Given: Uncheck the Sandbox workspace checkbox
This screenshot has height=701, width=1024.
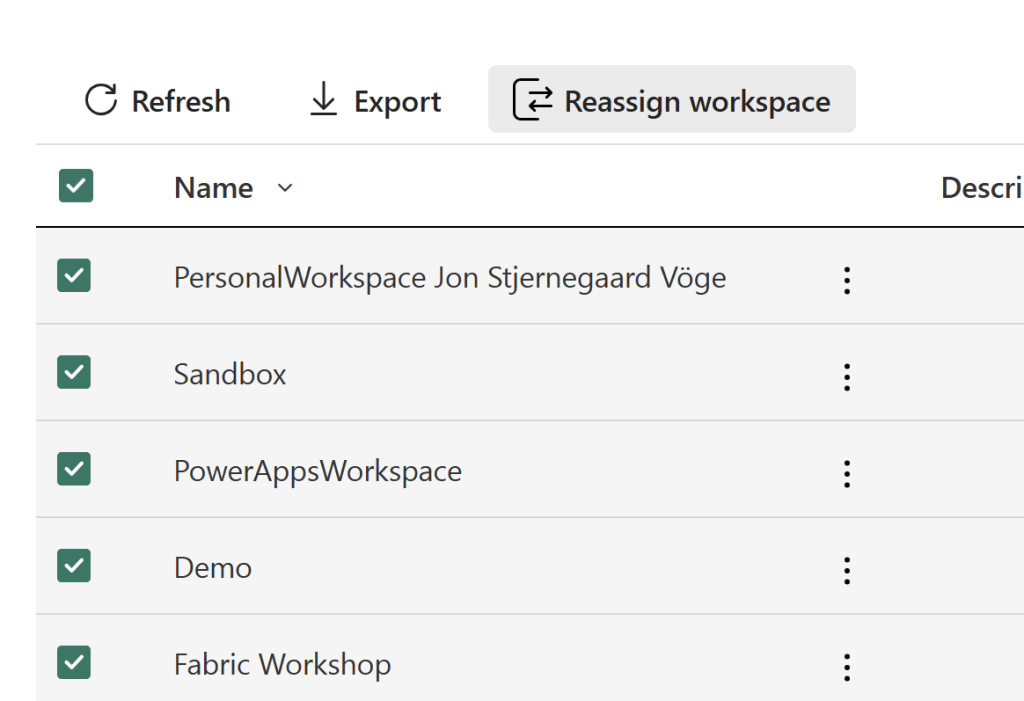Looking at the screenshot, I should pyautogui.click(x=74, y=372).
